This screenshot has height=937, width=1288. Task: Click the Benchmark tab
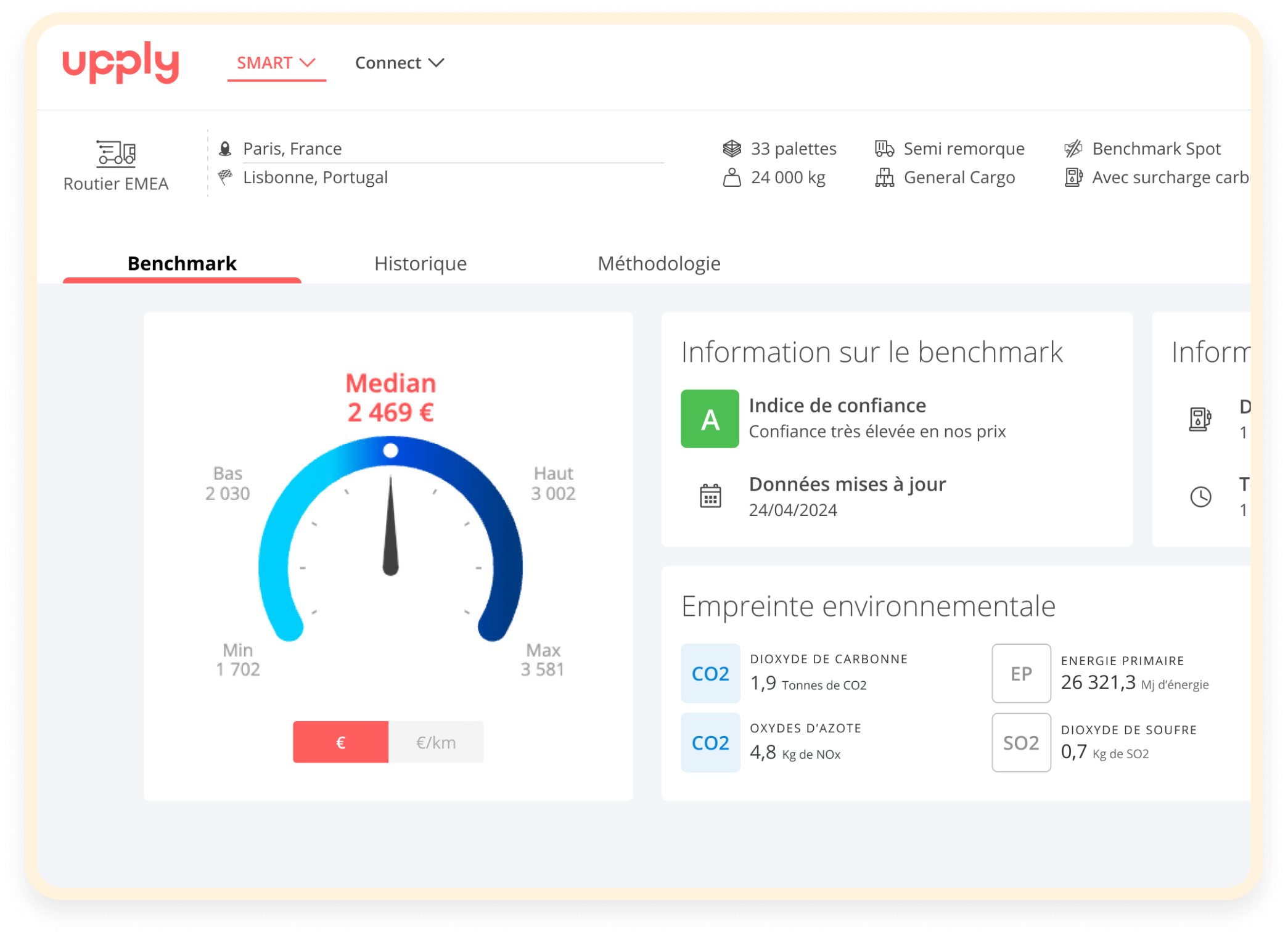182,264
